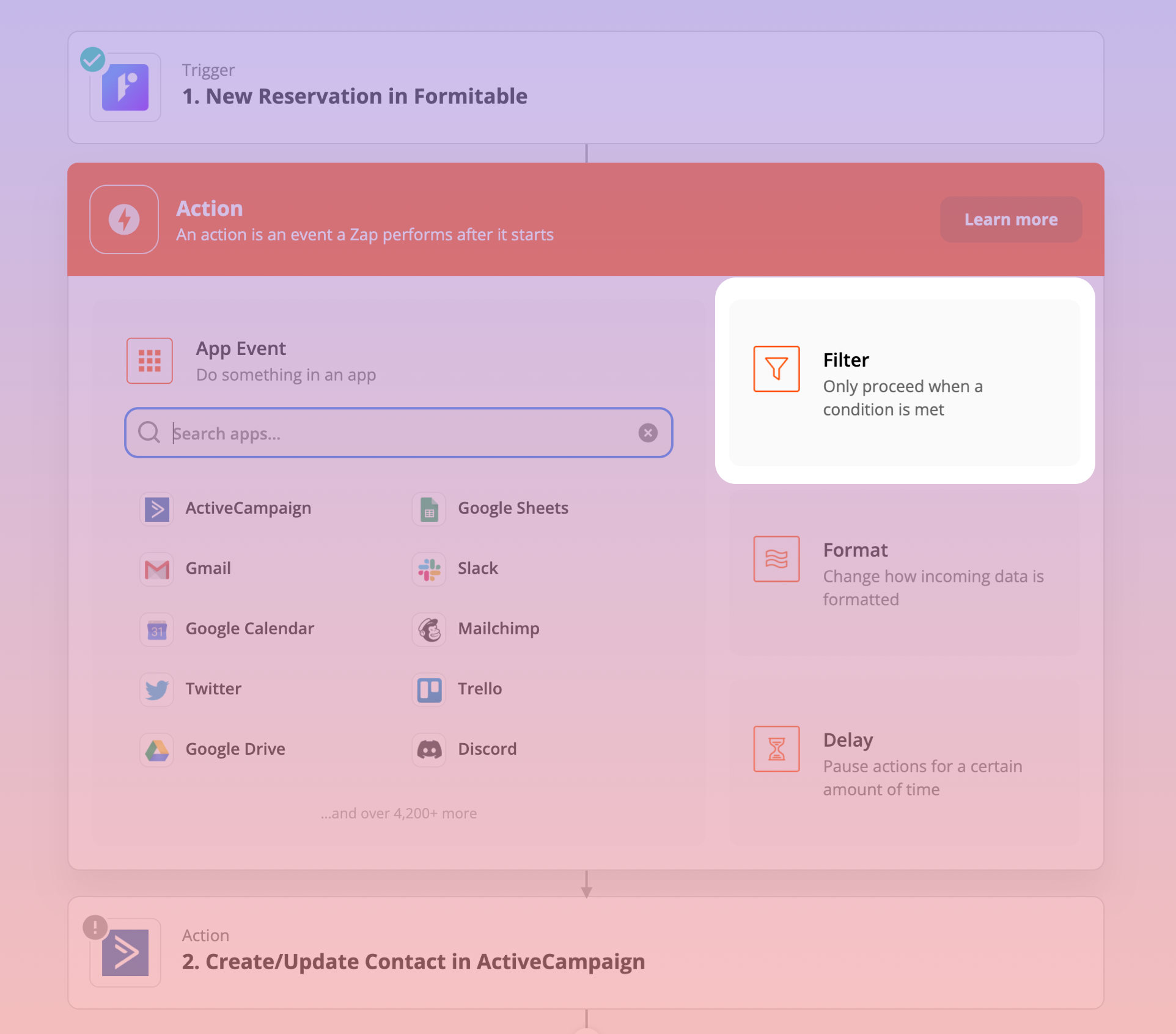Image resolution: width=1176 pixels, height=1034 pixels.
Task: Click the checkmark badge on Formitable trigger
Action: coord(93,59)
